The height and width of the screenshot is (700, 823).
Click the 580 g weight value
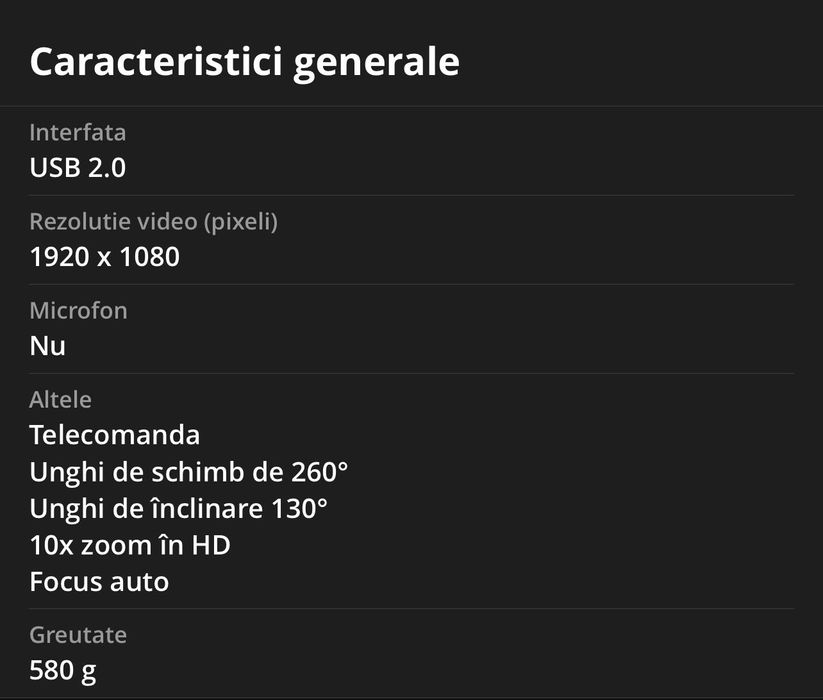pos(63,670)
